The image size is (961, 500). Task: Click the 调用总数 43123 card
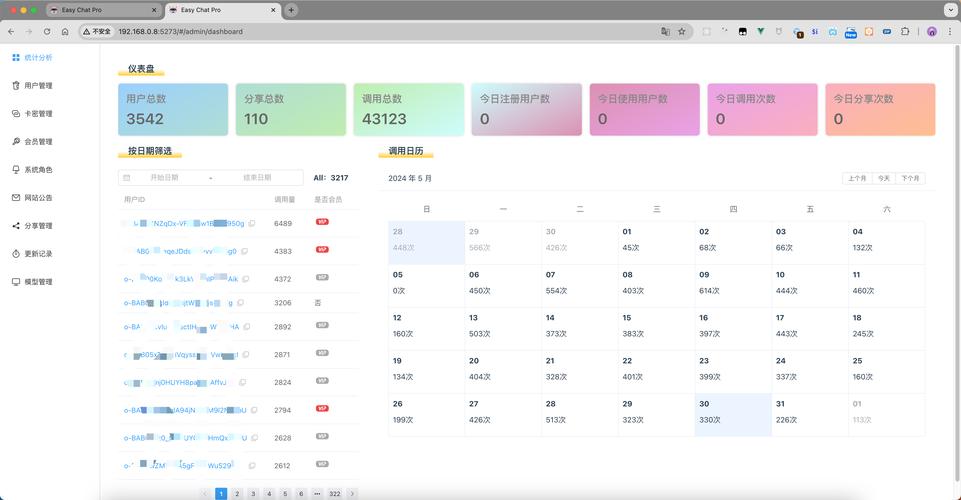click(409, 110)
